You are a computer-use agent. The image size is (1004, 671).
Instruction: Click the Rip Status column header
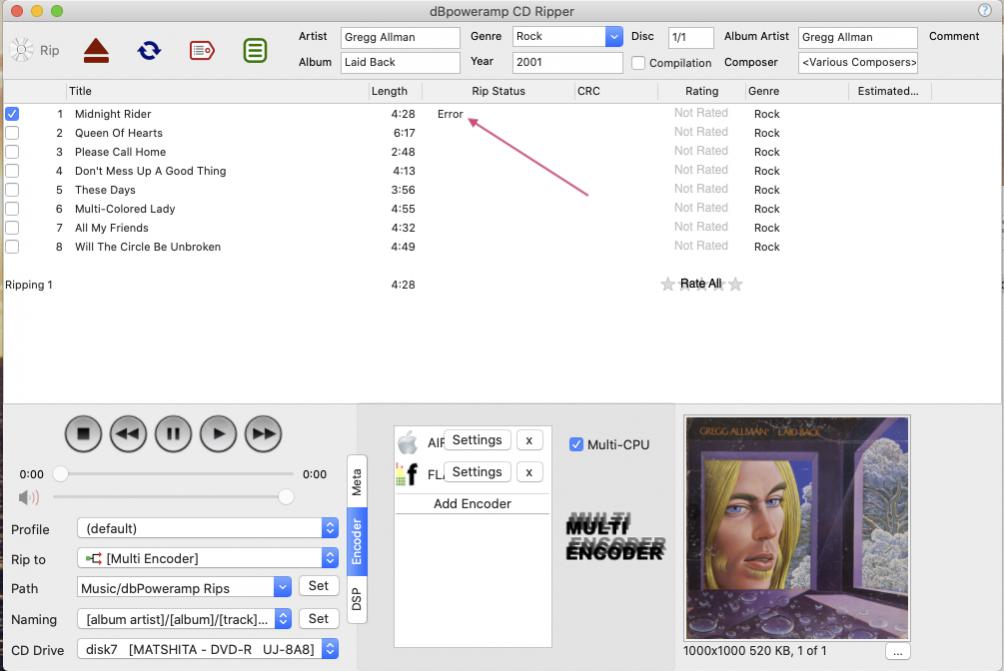tap(498, 91)
